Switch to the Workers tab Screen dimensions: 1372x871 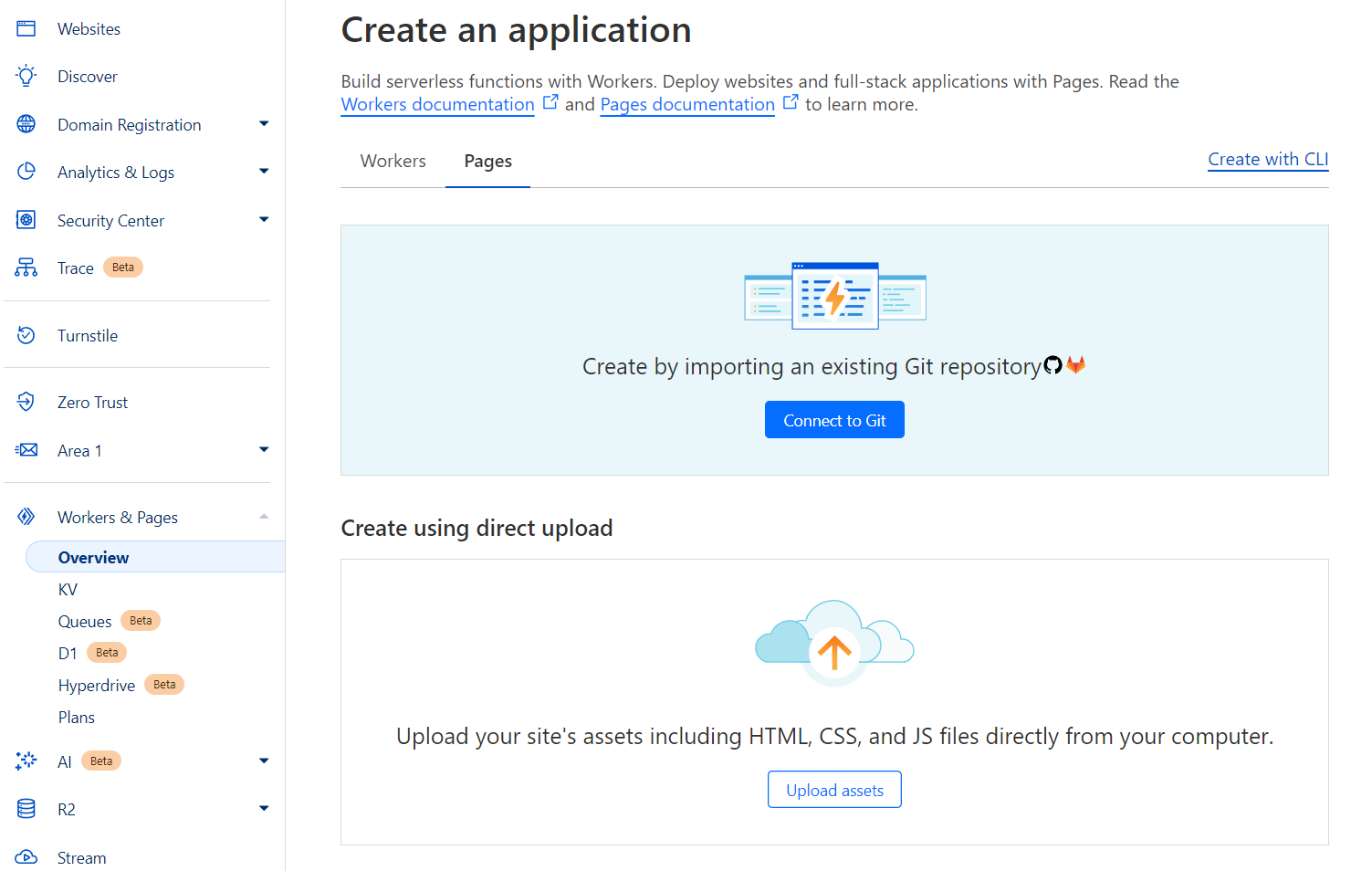[x=393, y=161]
